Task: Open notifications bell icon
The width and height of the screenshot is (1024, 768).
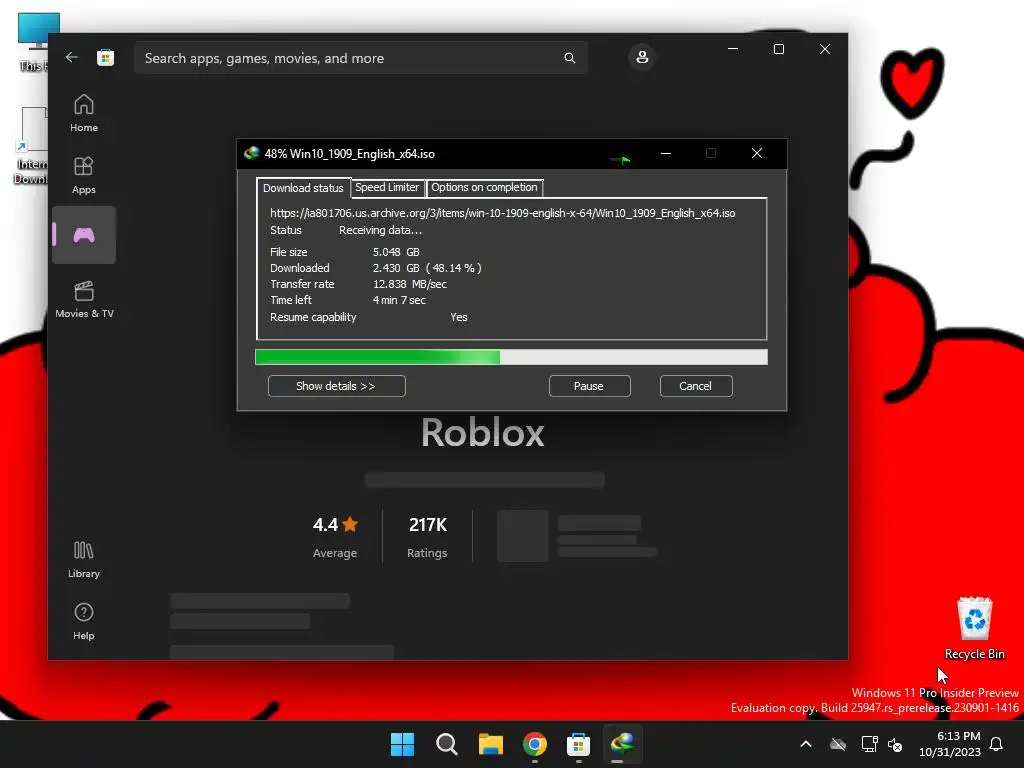Action: pos(997,744)
